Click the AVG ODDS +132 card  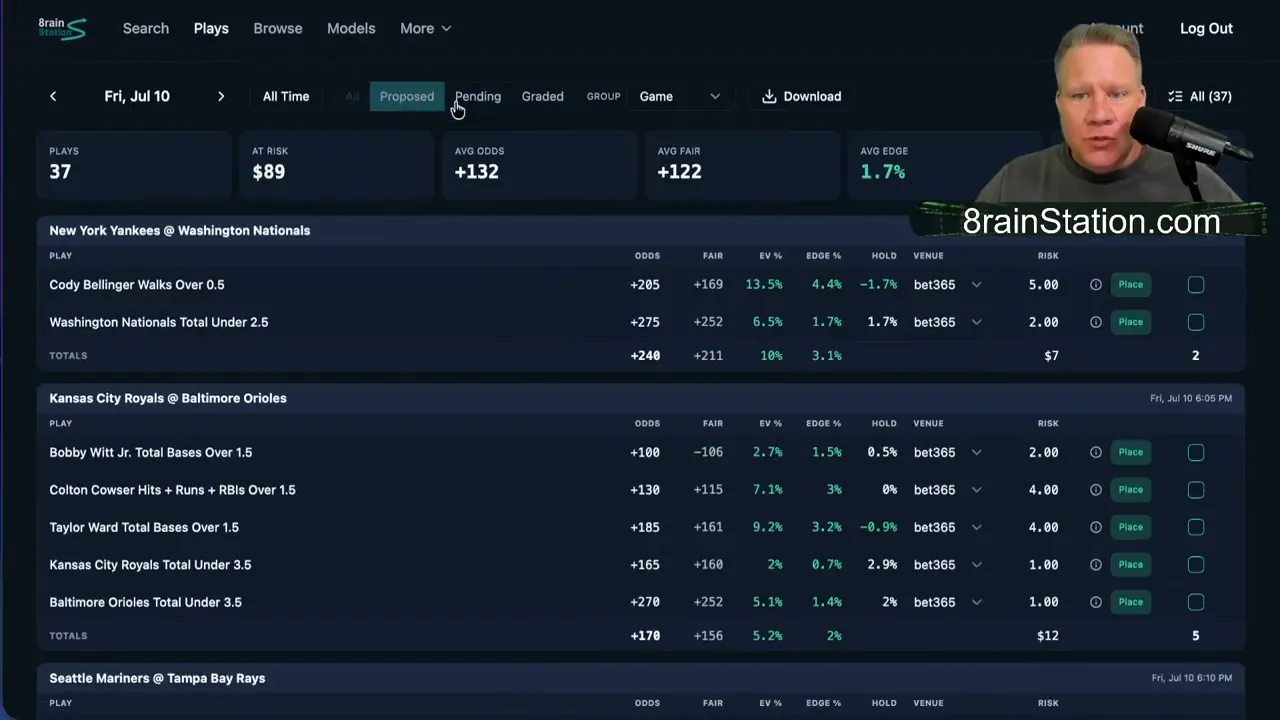[x=539, y=163]
